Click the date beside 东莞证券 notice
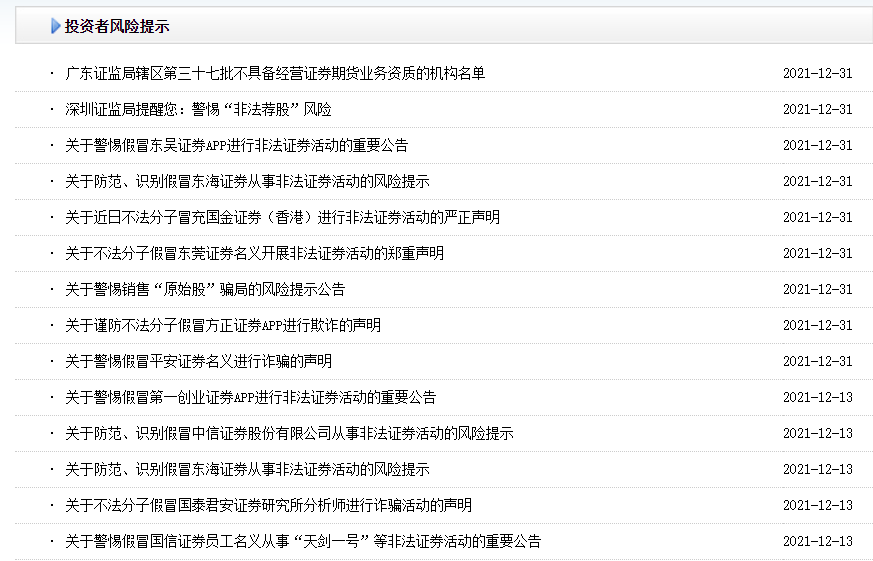 point(817,253)
